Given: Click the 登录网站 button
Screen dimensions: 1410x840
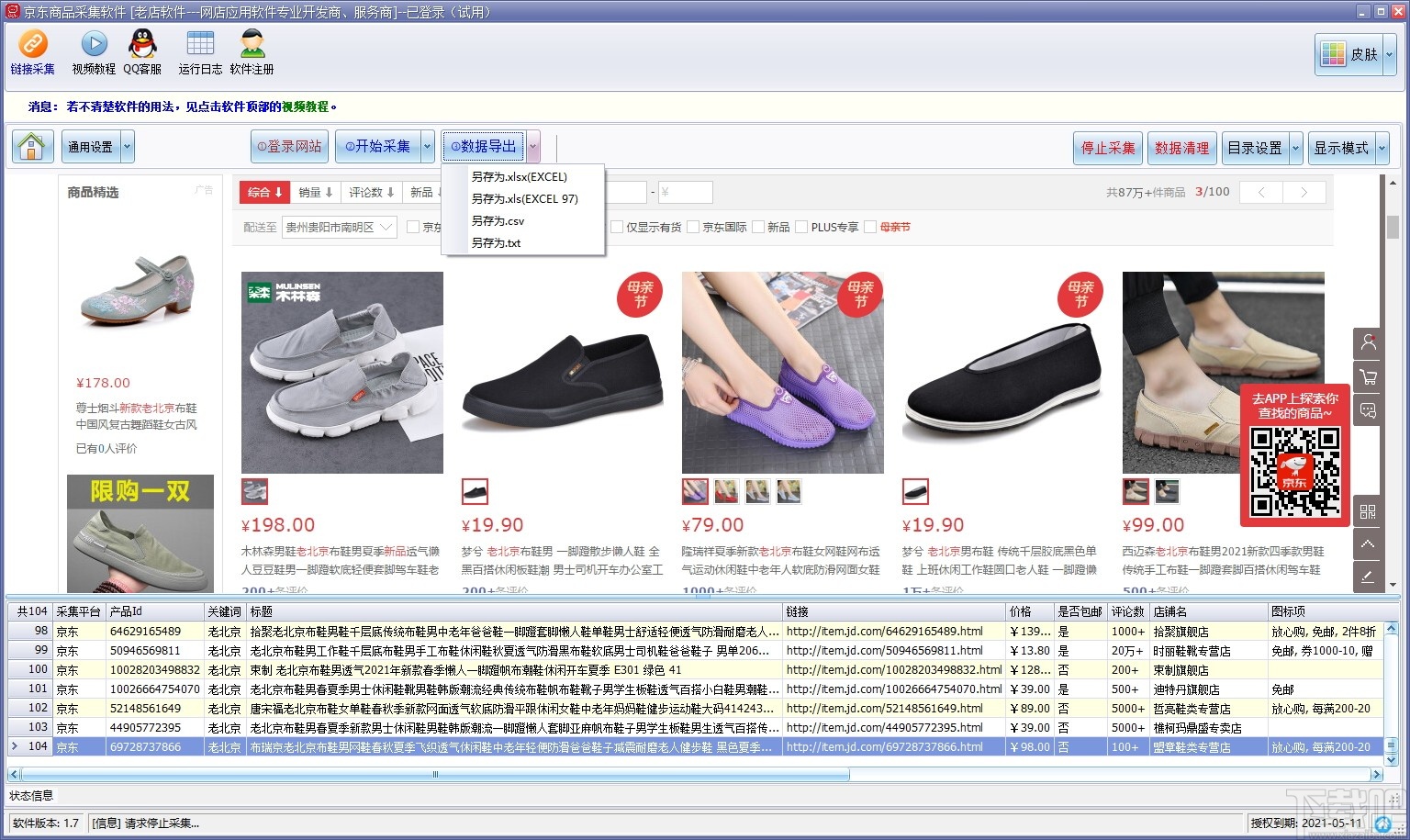Looking at the screenshot, I should point(289,147).
